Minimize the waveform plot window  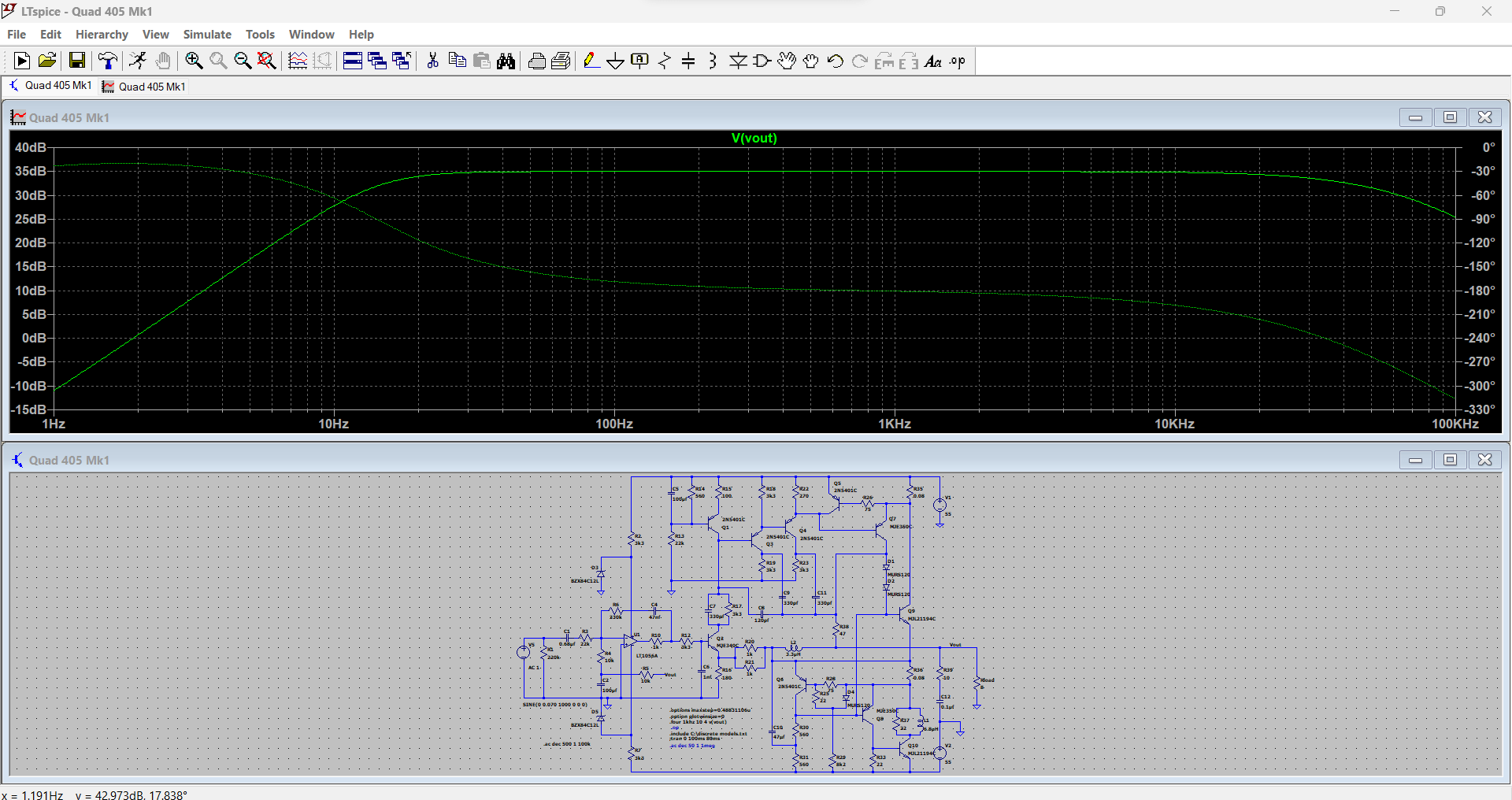pyautogui.click(x=1415, y=117)
